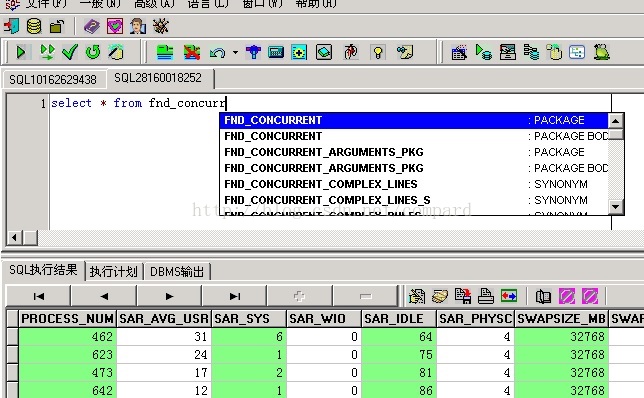The height and width of the screenshot is (398, 644).
Task: Commit using the green checkmark icon
Action: [x=70, y=52]
